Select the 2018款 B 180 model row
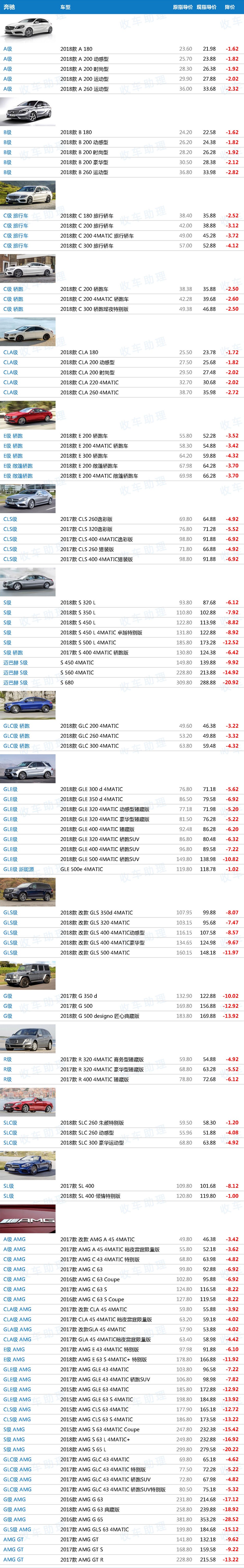The width and height of the screenshot is (244, 1568). (x=122, y=132)
